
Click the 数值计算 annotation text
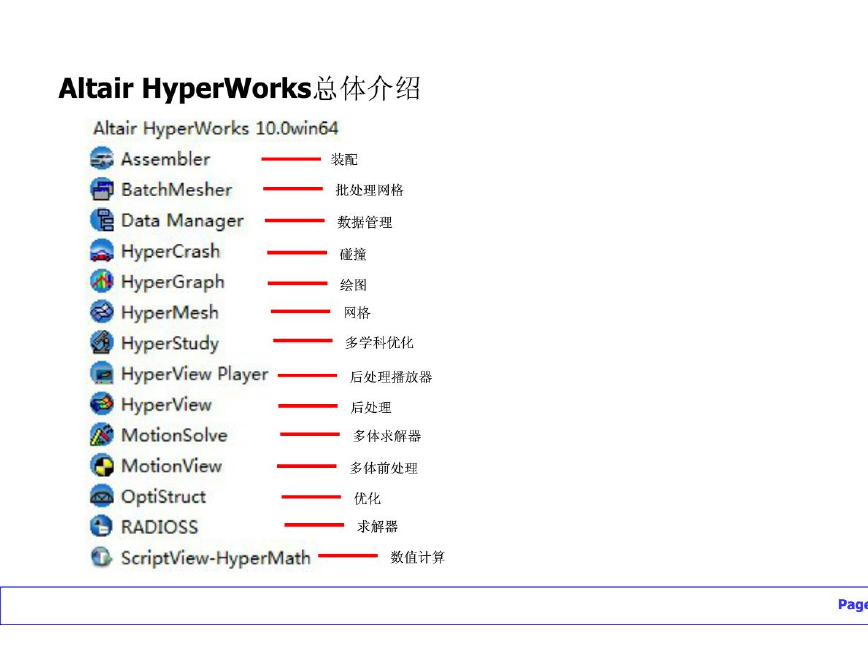417,557
